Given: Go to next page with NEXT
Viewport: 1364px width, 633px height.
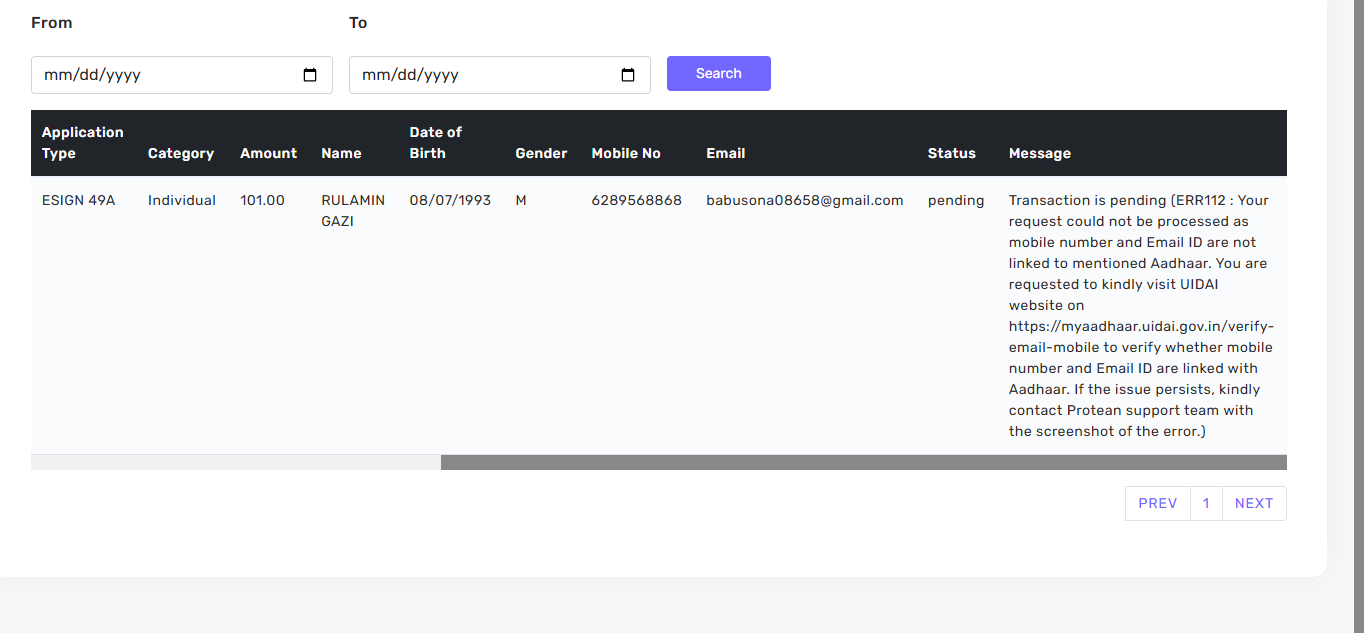Looking at the screenshot, I should coord(1254,504).
